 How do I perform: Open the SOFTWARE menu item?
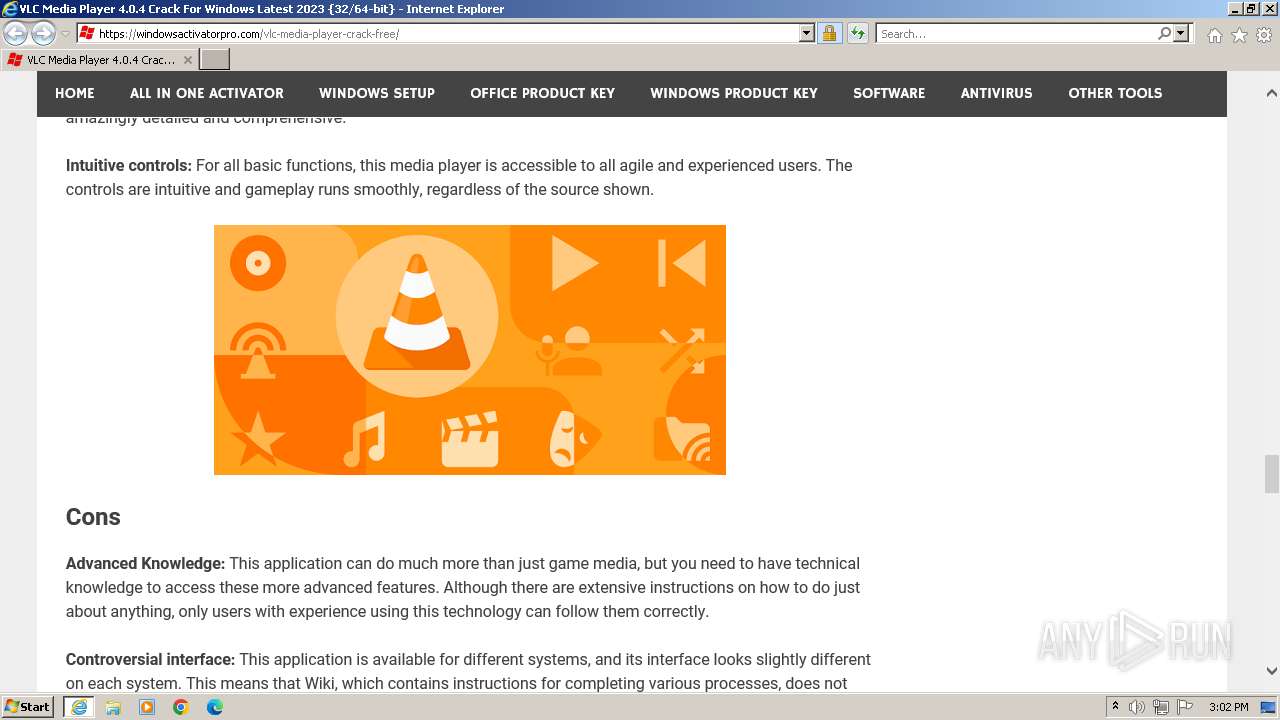click(x=889, y=93)
